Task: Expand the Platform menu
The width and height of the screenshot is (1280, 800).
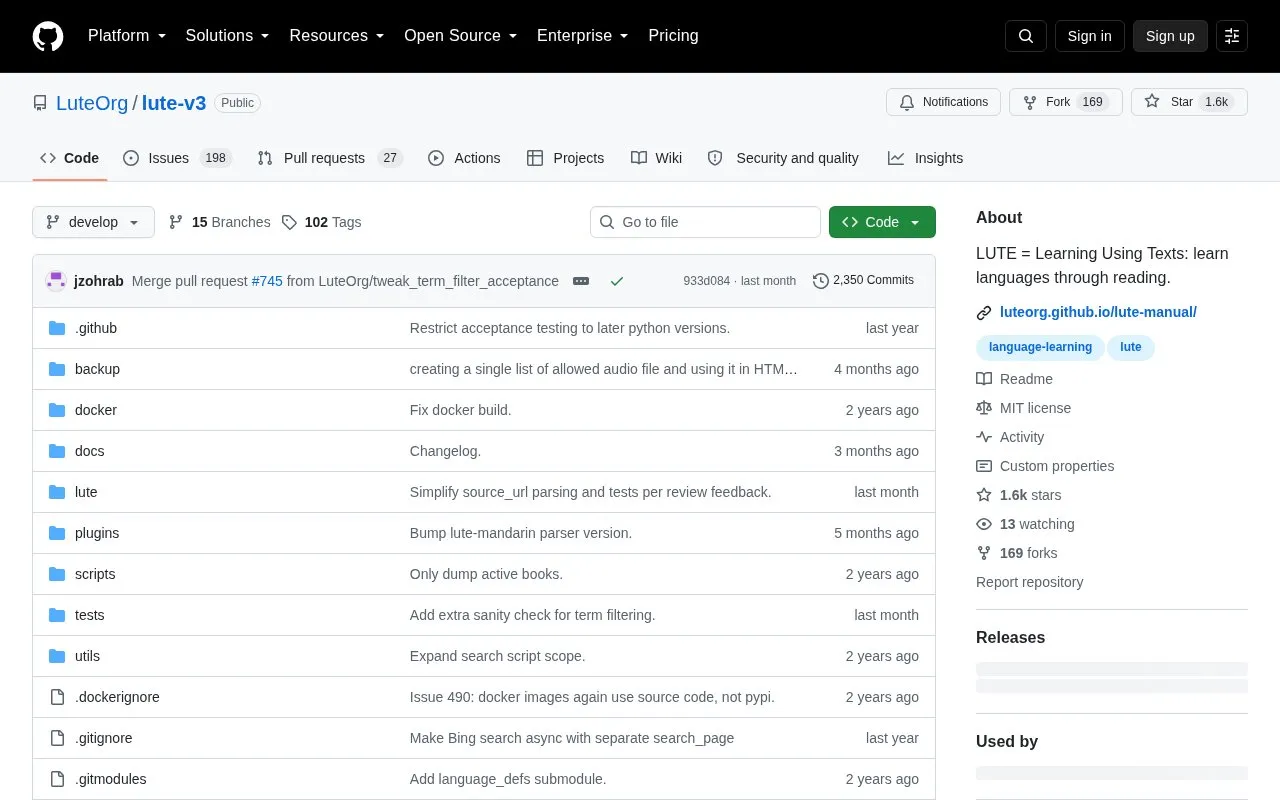Action: 127,36
